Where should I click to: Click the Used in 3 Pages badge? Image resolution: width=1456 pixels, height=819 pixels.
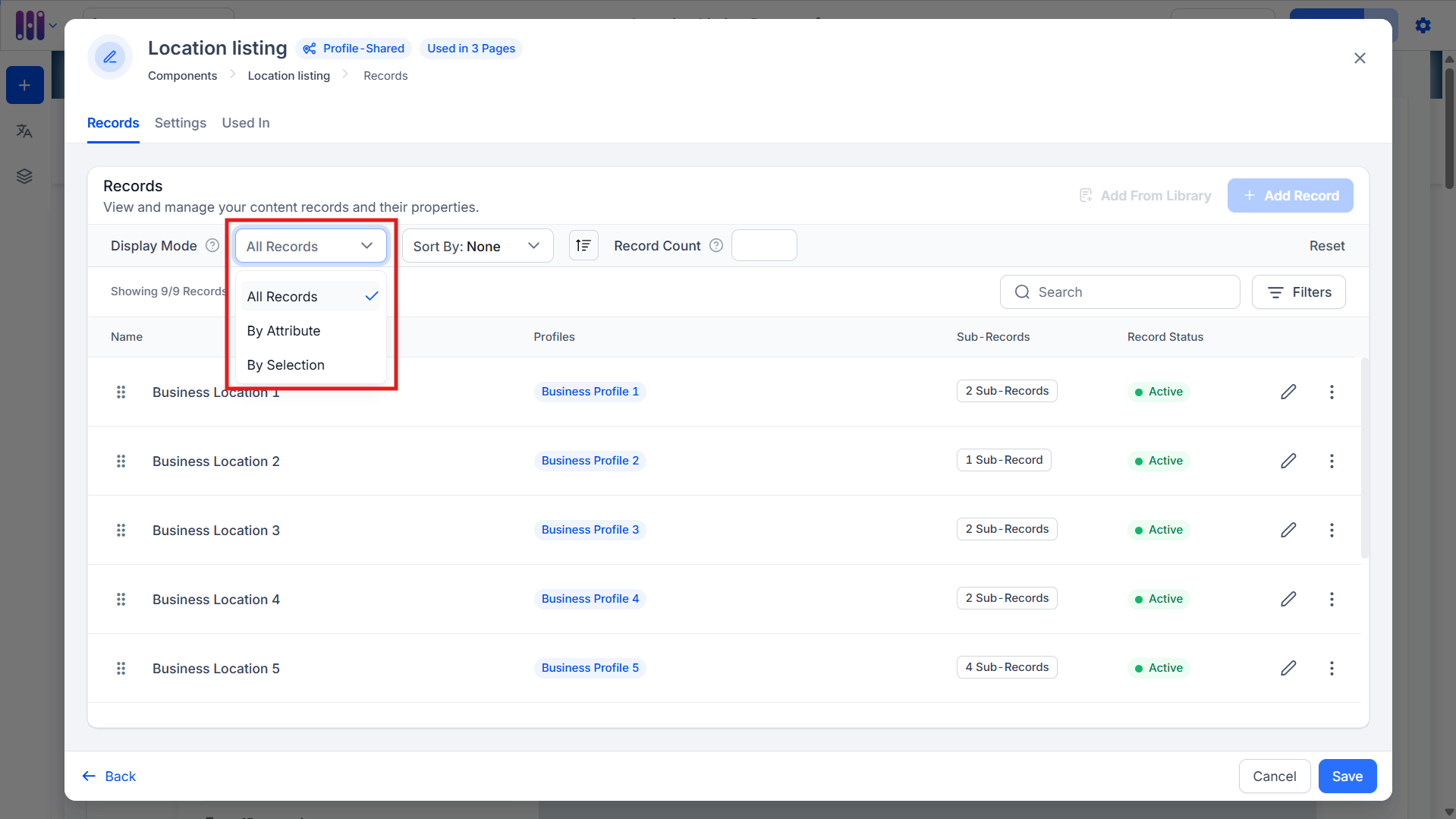tap(471, 49)
